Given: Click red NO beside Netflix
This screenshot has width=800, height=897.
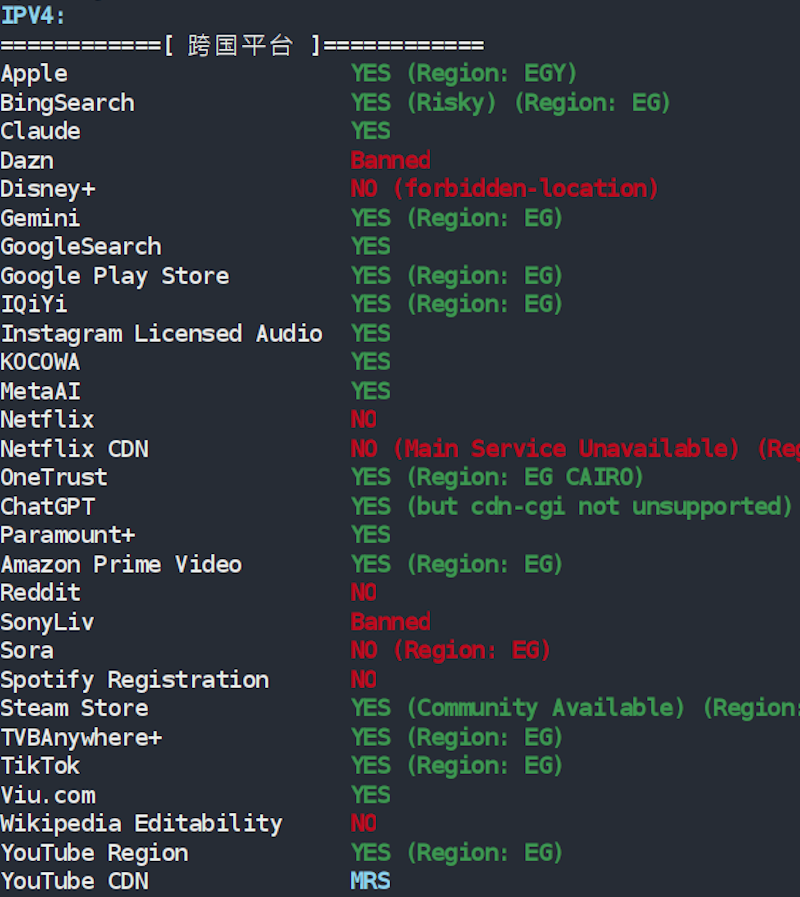Looking at the screenshot, I should 364,419.
